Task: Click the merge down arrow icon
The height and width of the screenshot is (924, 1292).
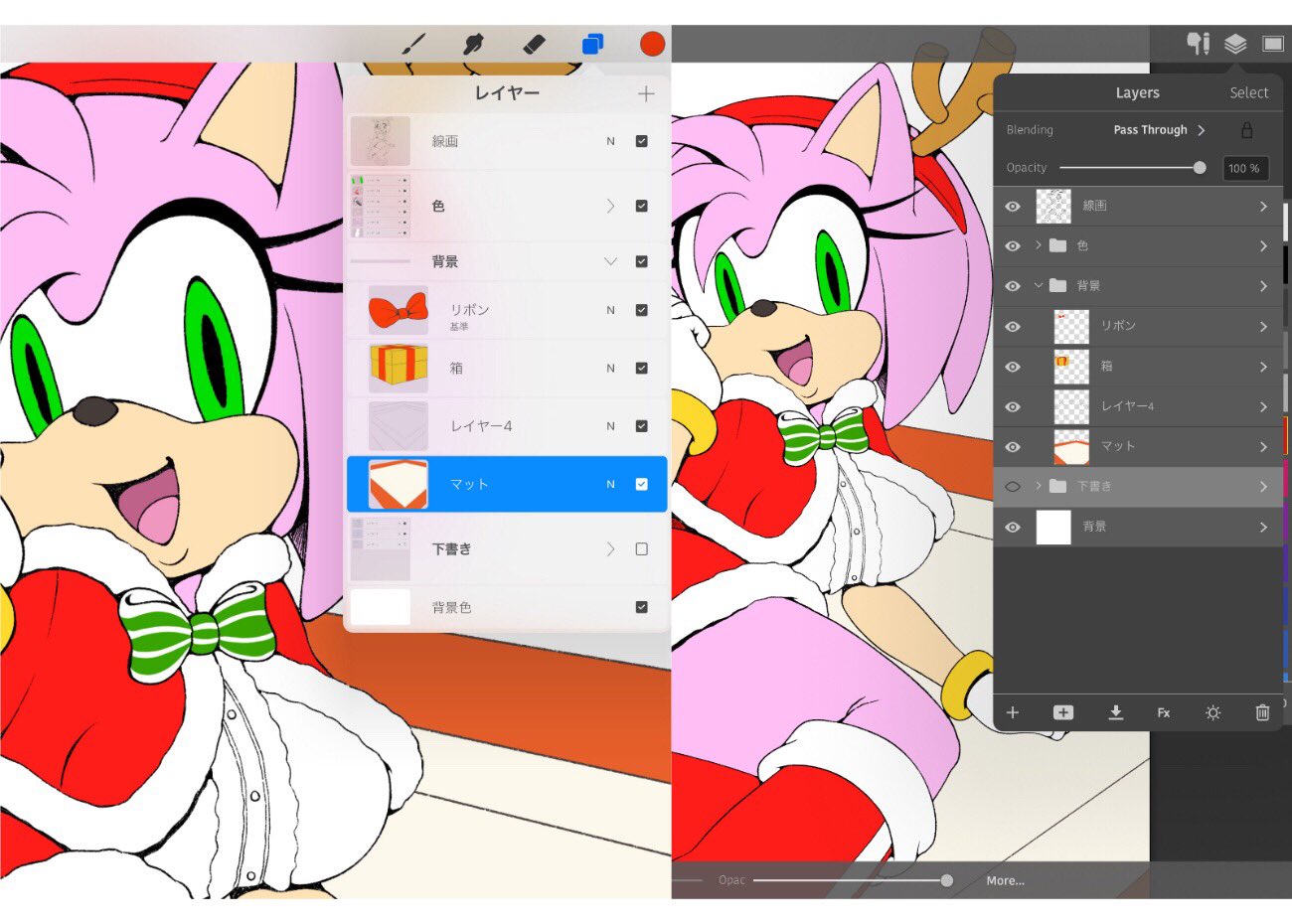Action: click(1115, 712)
